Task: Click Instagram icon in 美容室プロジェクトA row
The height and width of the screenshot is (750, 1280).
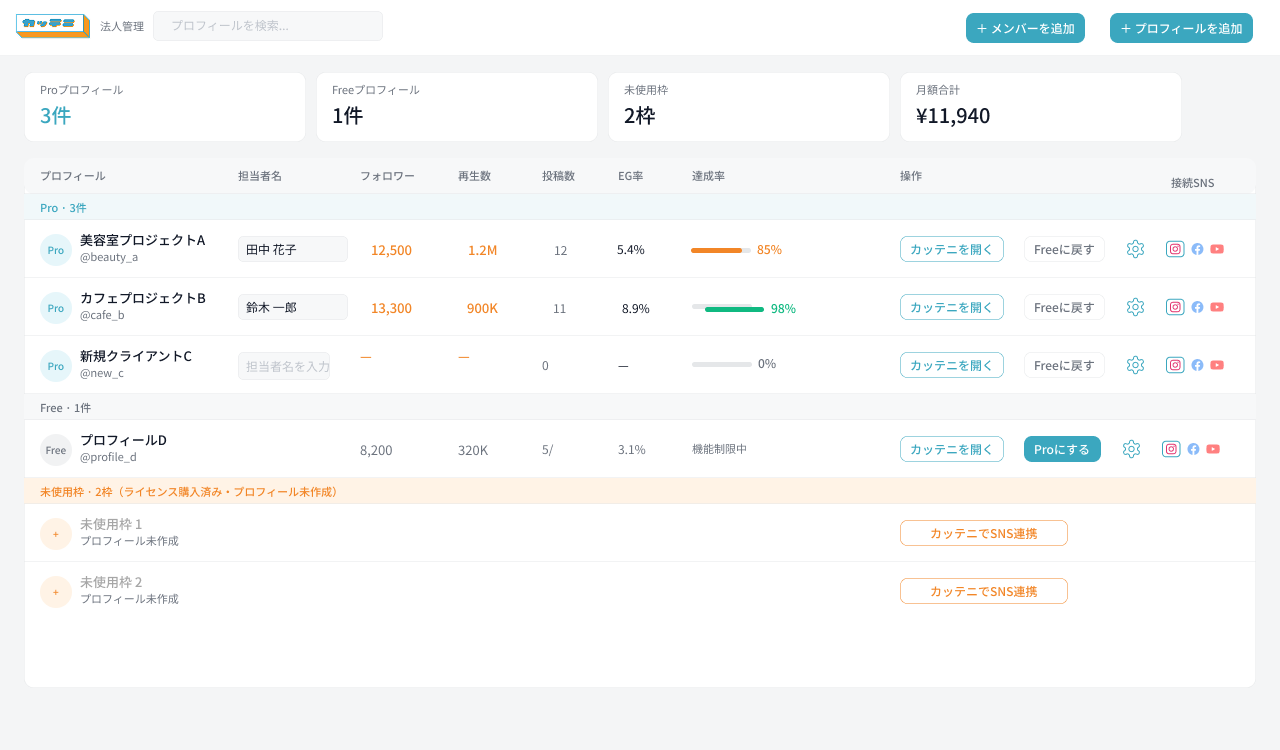Action: click(1175, 249)
